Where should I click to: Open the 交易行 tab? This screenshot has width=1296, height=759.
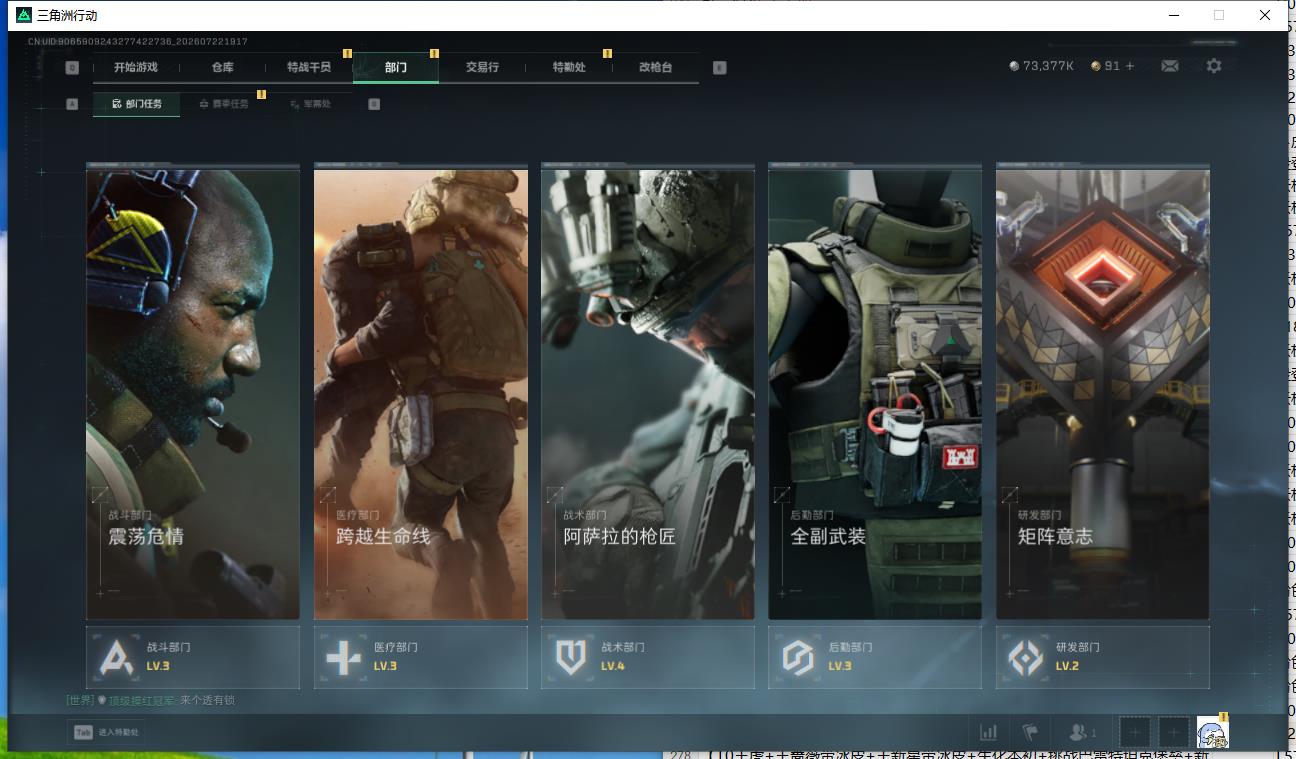coord(482,67)
